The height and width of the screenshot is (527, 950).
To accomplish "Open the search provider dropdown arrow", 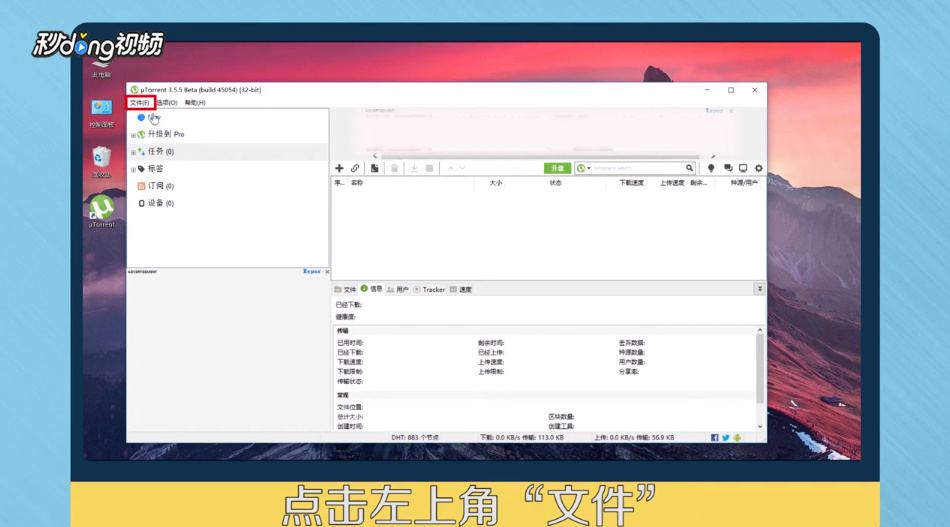I will 589,168.
